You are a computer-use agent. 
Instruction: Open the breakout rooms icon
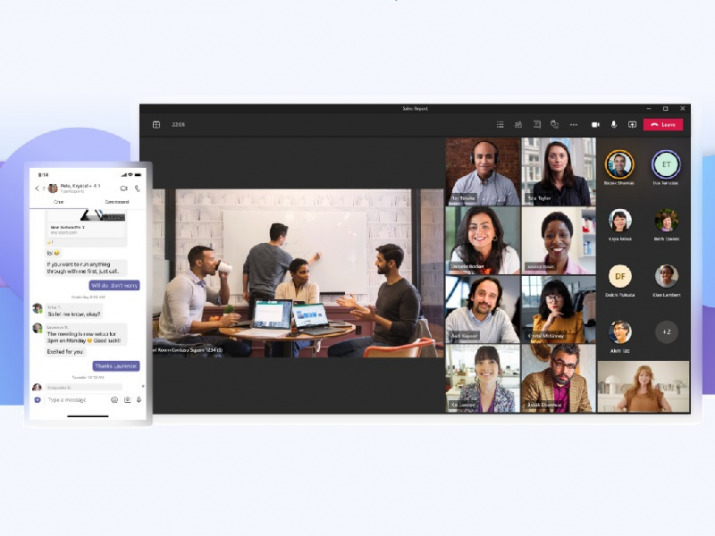(554, 125)
